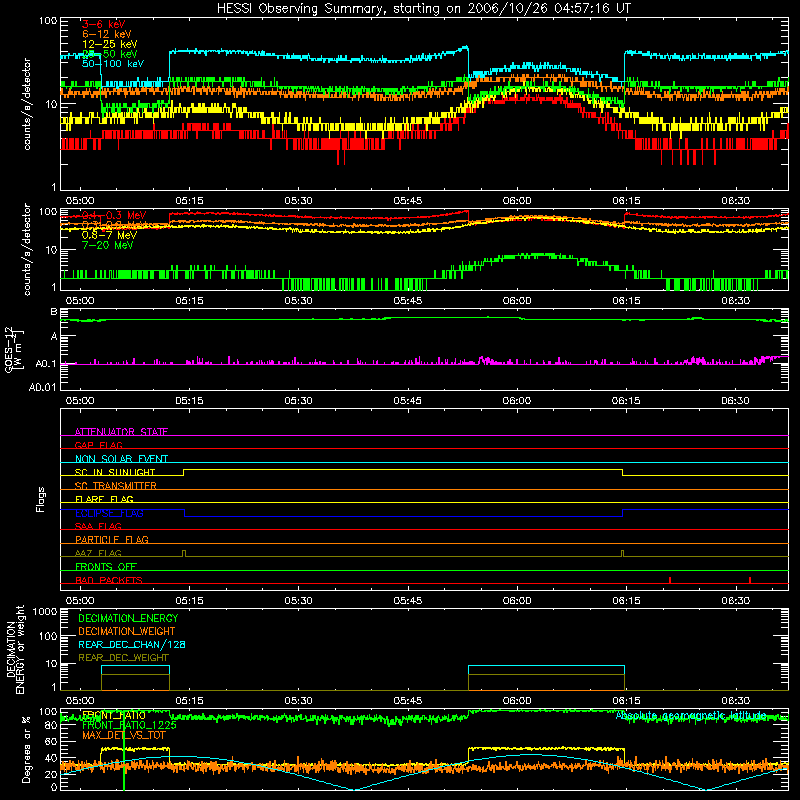Viewport: 800px width, 800px height.
Task: Click the green 7-20 MeV legend label
Action: click(x=108, y=245)
